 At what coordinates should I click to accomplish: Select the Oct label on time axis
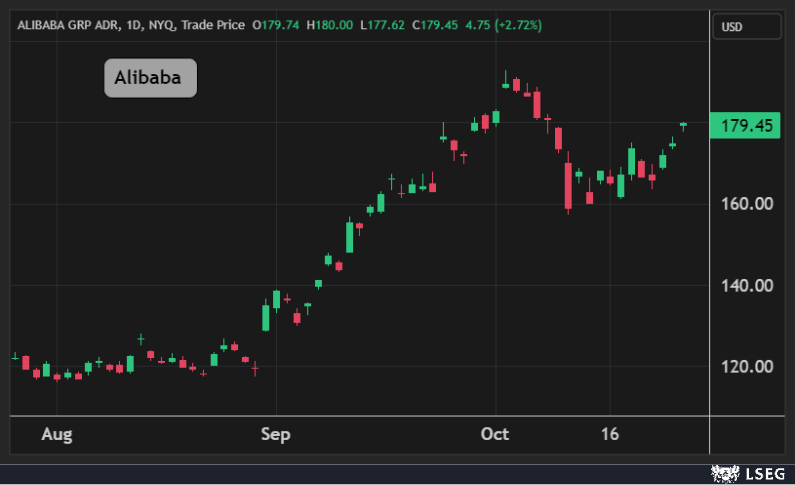(x=495, y=434)
